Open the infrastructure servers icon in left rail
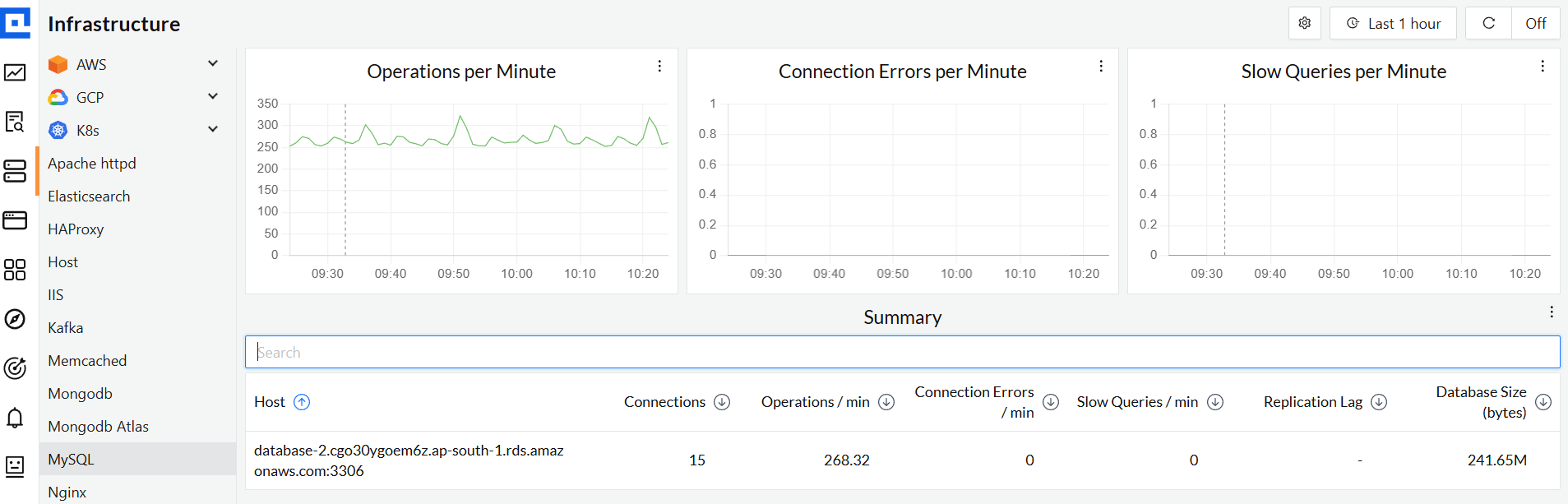 coord(15,171)
